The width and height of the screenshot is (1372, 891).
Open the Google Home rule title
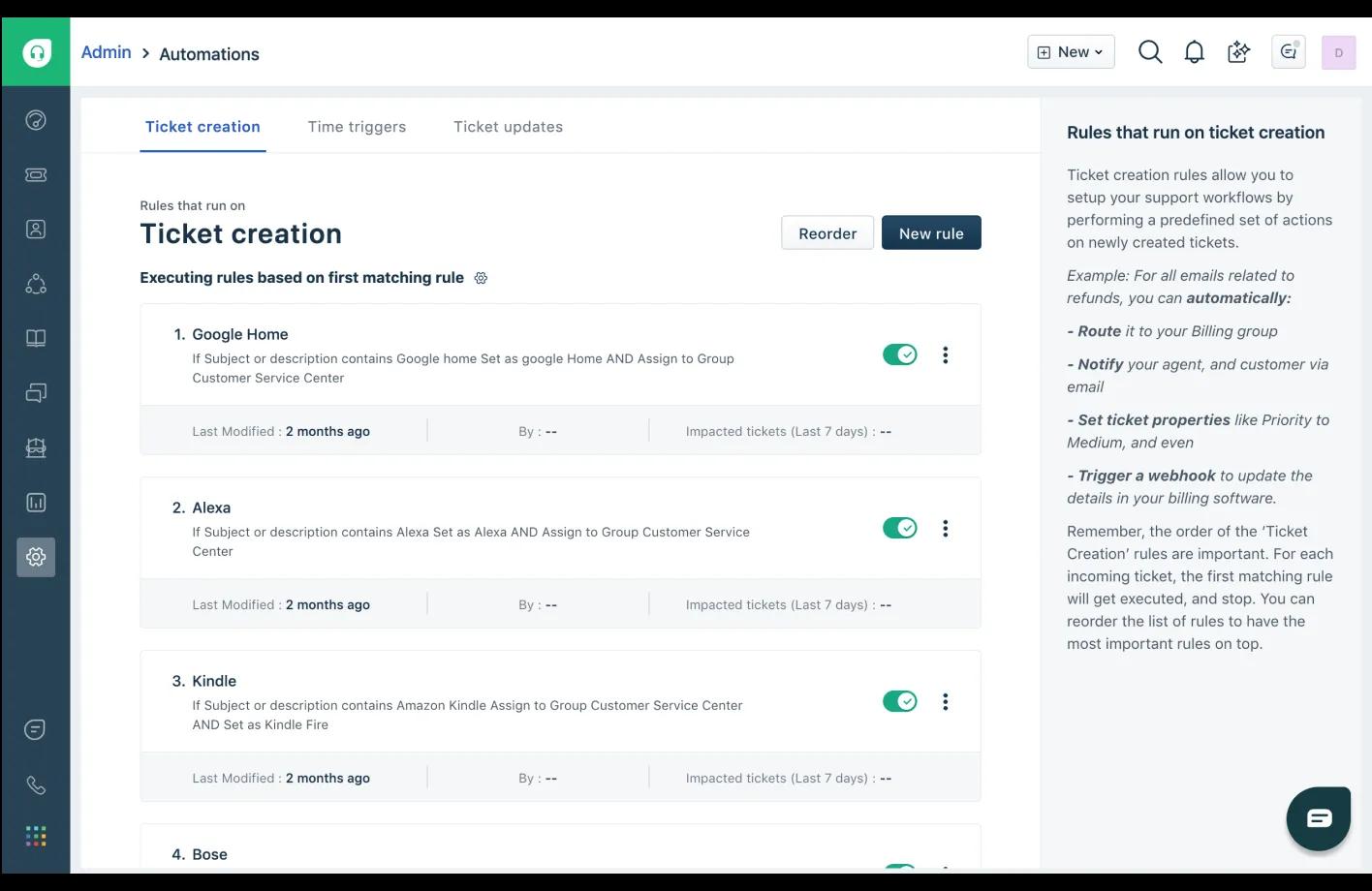click(x=240, y=334)
